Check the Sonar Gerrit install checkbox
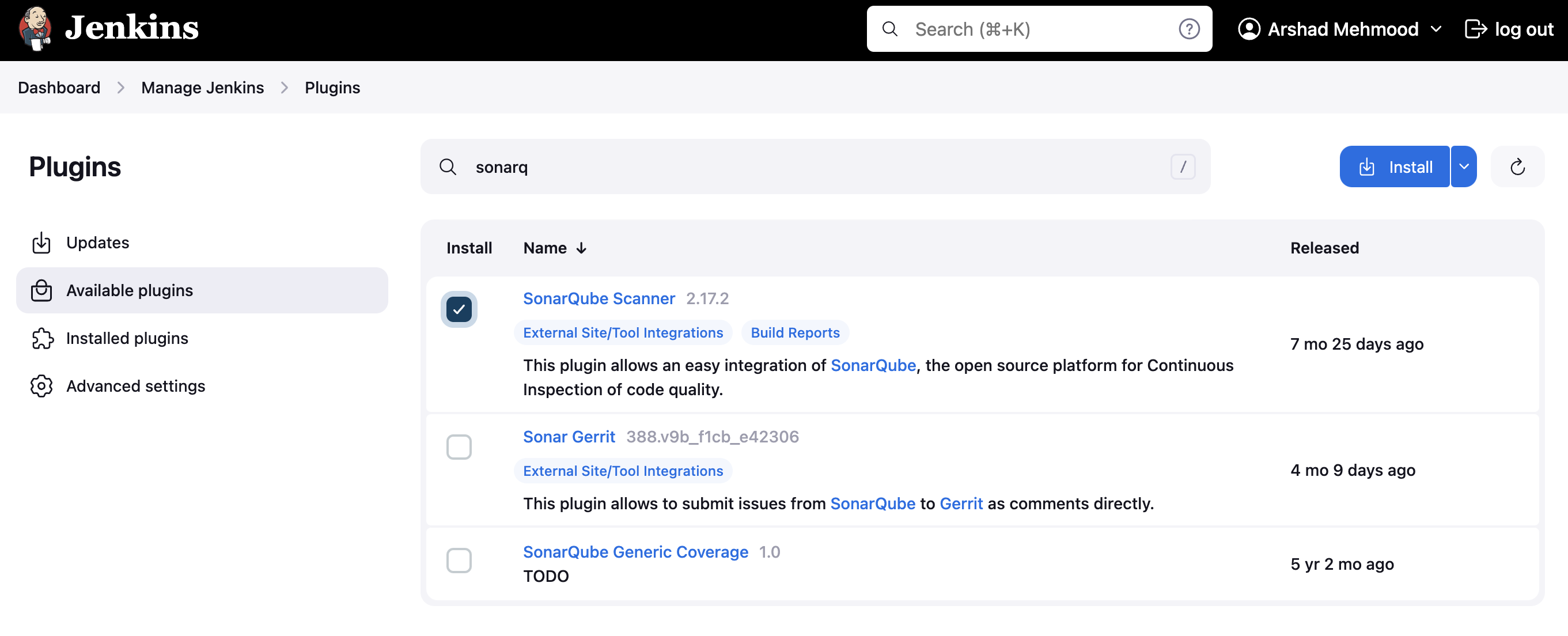 click(459, 447)
